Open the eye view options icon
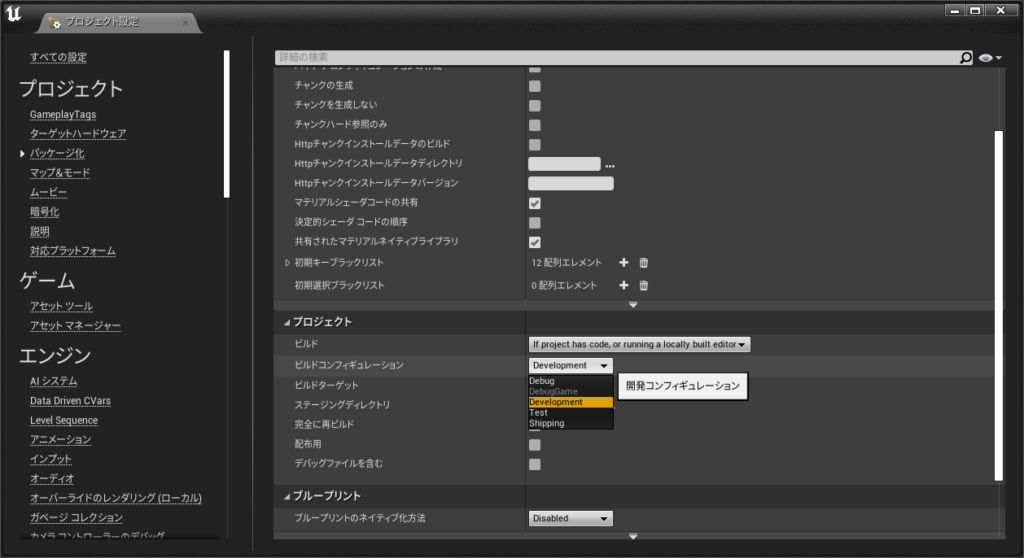1024x558 pixels. [989, 58]
